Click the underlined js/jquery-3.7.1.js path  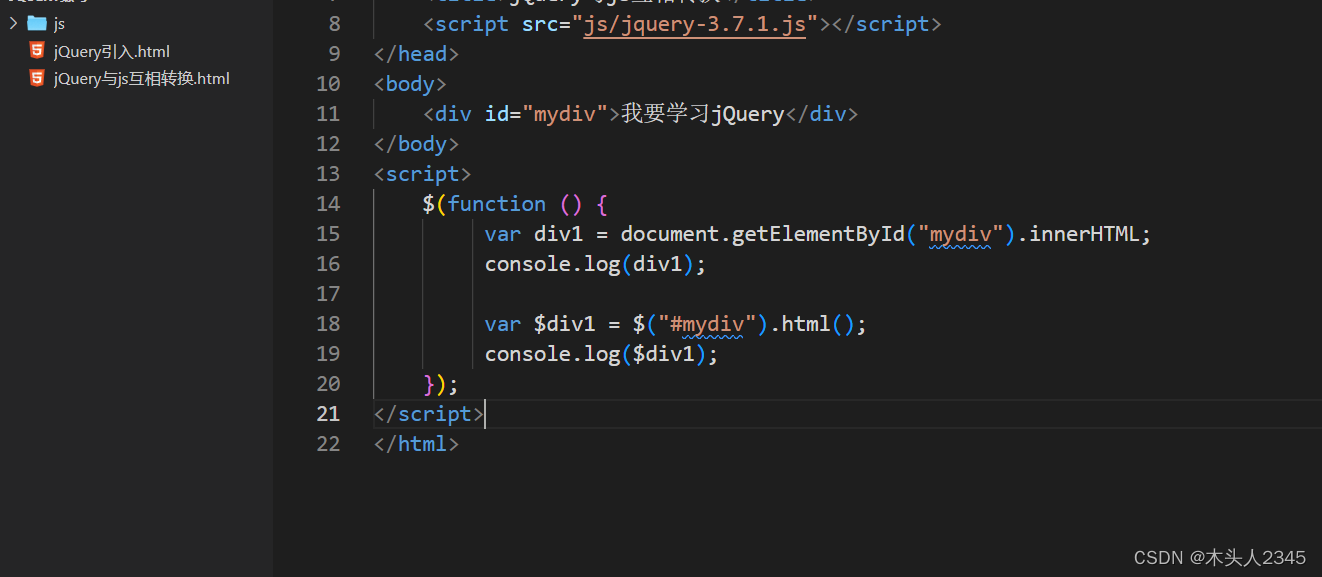[x=694, y=23]
